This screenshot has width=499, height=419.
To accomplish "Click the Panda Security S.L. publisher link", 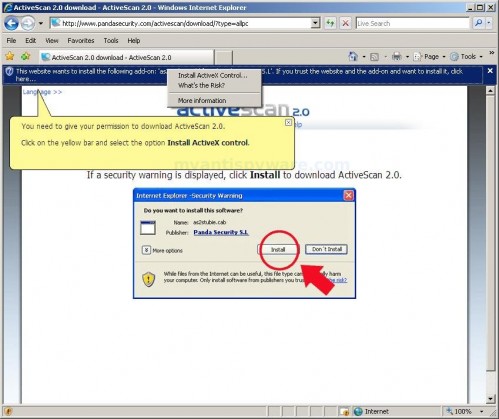I will (x=221, y=232).
